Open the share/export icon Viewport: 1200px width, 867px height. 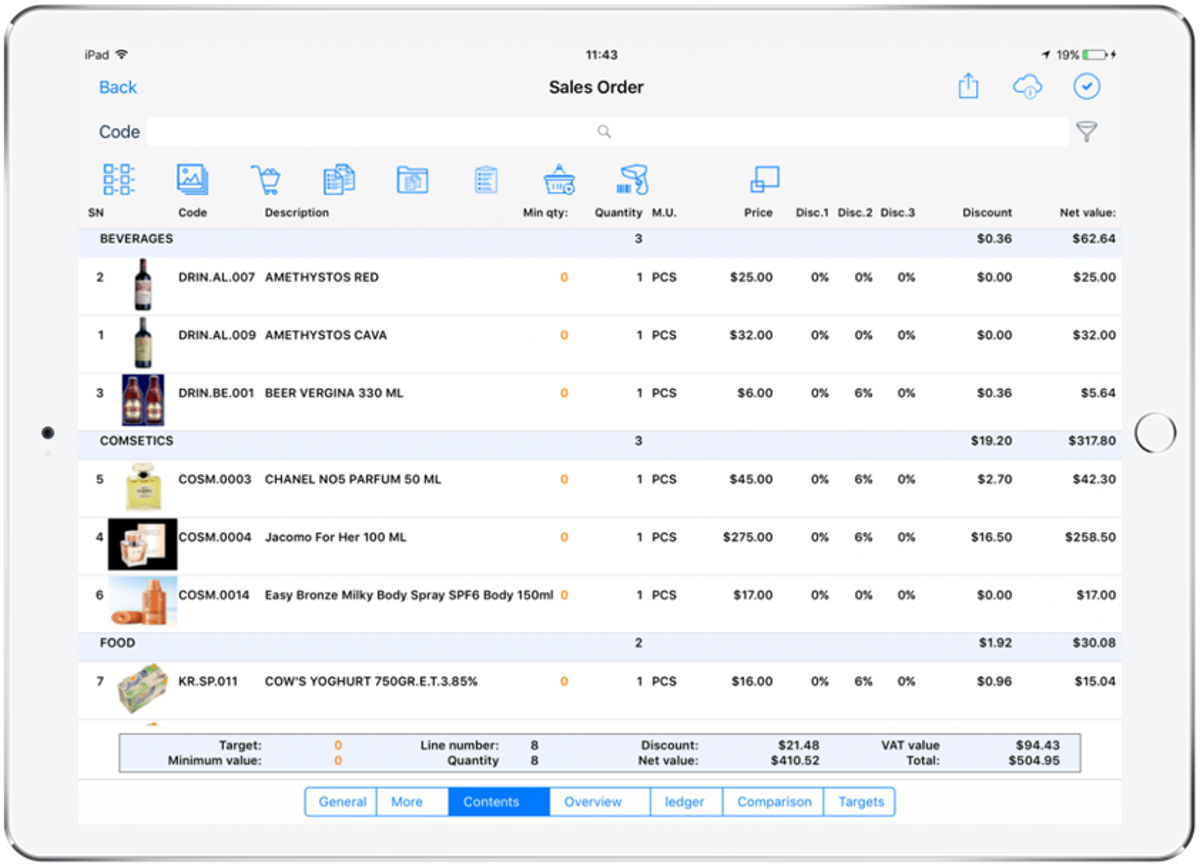tap(968, 87)
